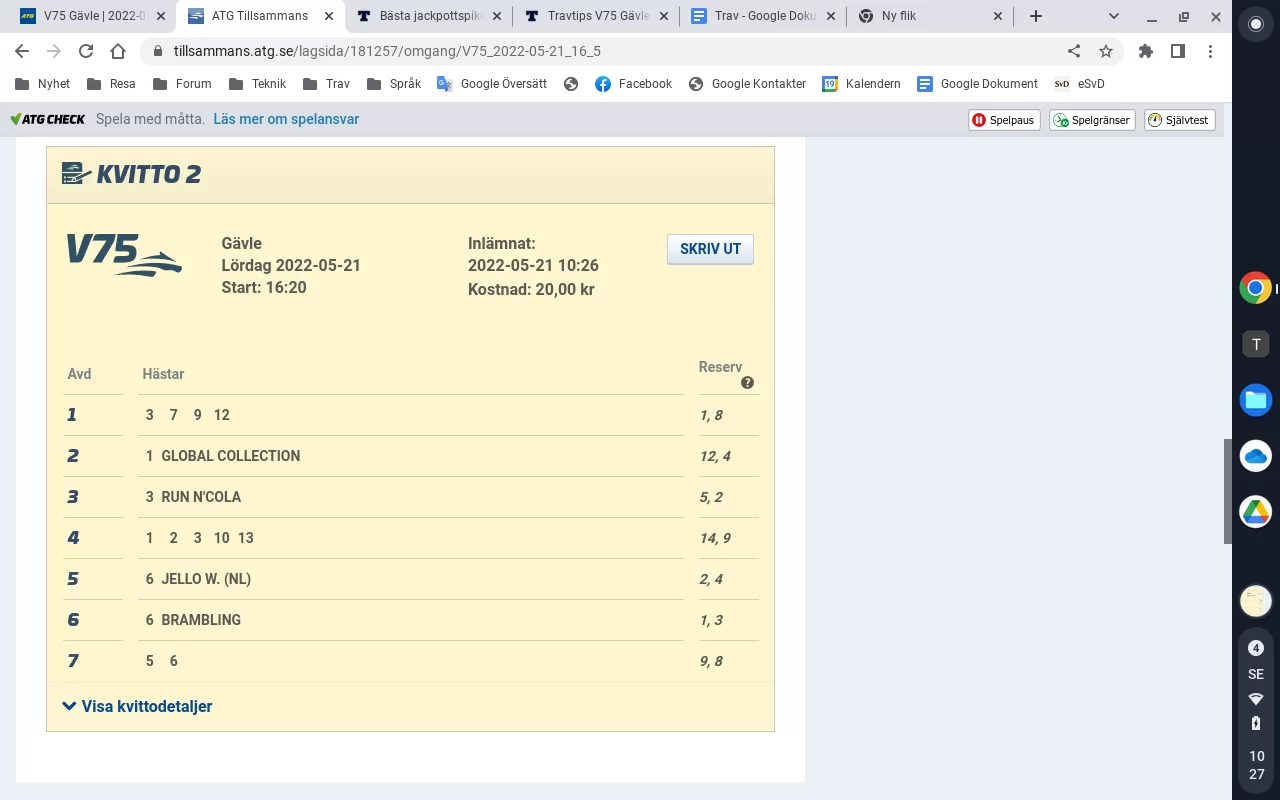The width and height of the screenshot is (1280, 800).
Task: Open the Forum bookmarks folder
Action: pyautogui.click(x=182, y=84)
